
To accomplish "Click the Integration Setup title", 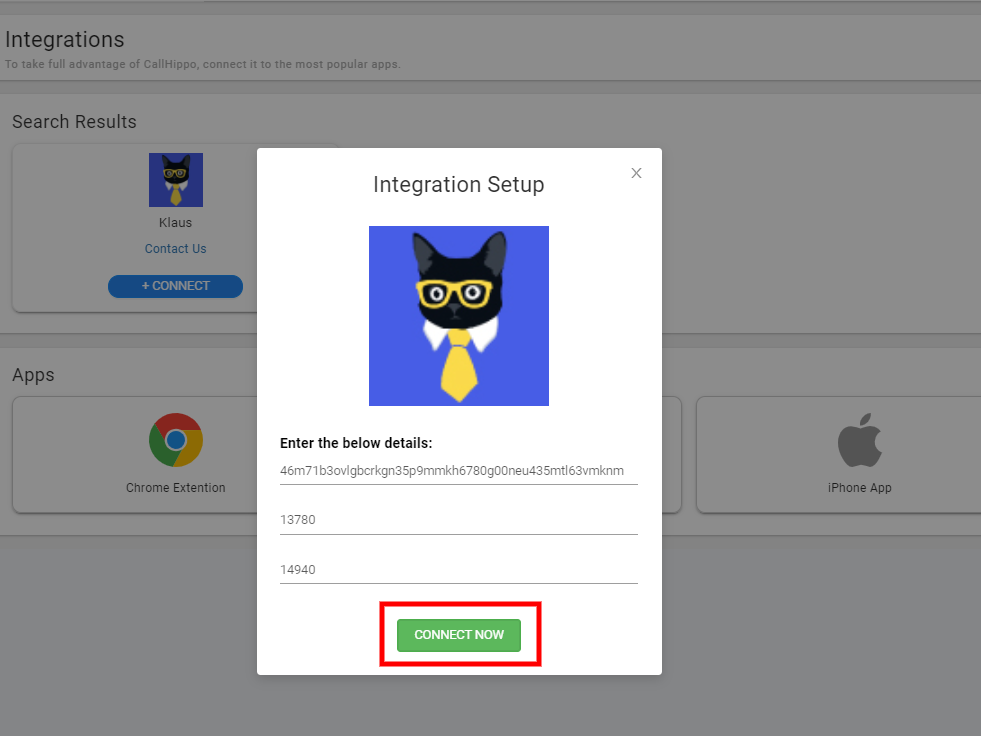I will tap(459, 185).
